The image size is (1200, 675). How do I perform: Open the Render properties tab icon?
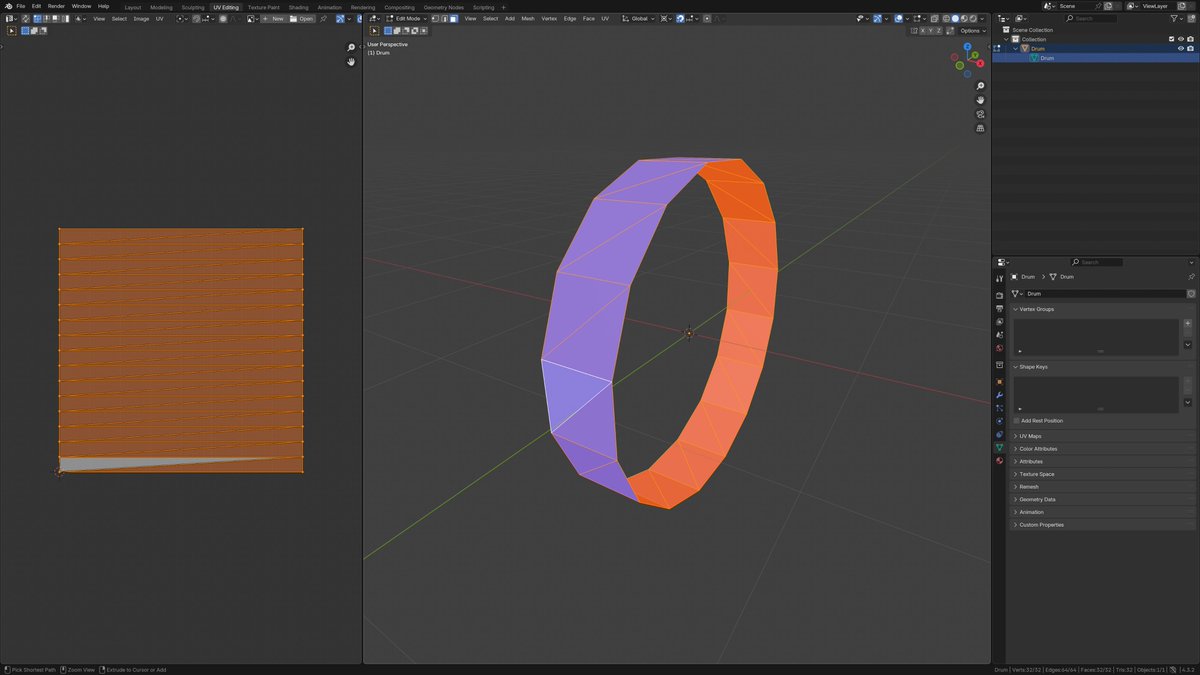999,296
